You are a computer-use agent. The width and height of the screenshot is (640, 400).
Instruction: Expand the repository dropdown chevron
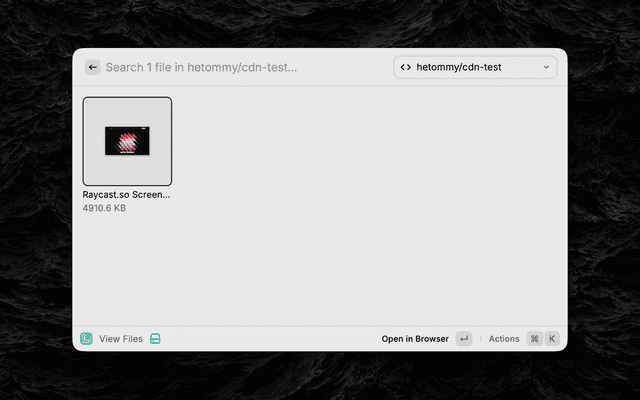click(x=546, y=67)
